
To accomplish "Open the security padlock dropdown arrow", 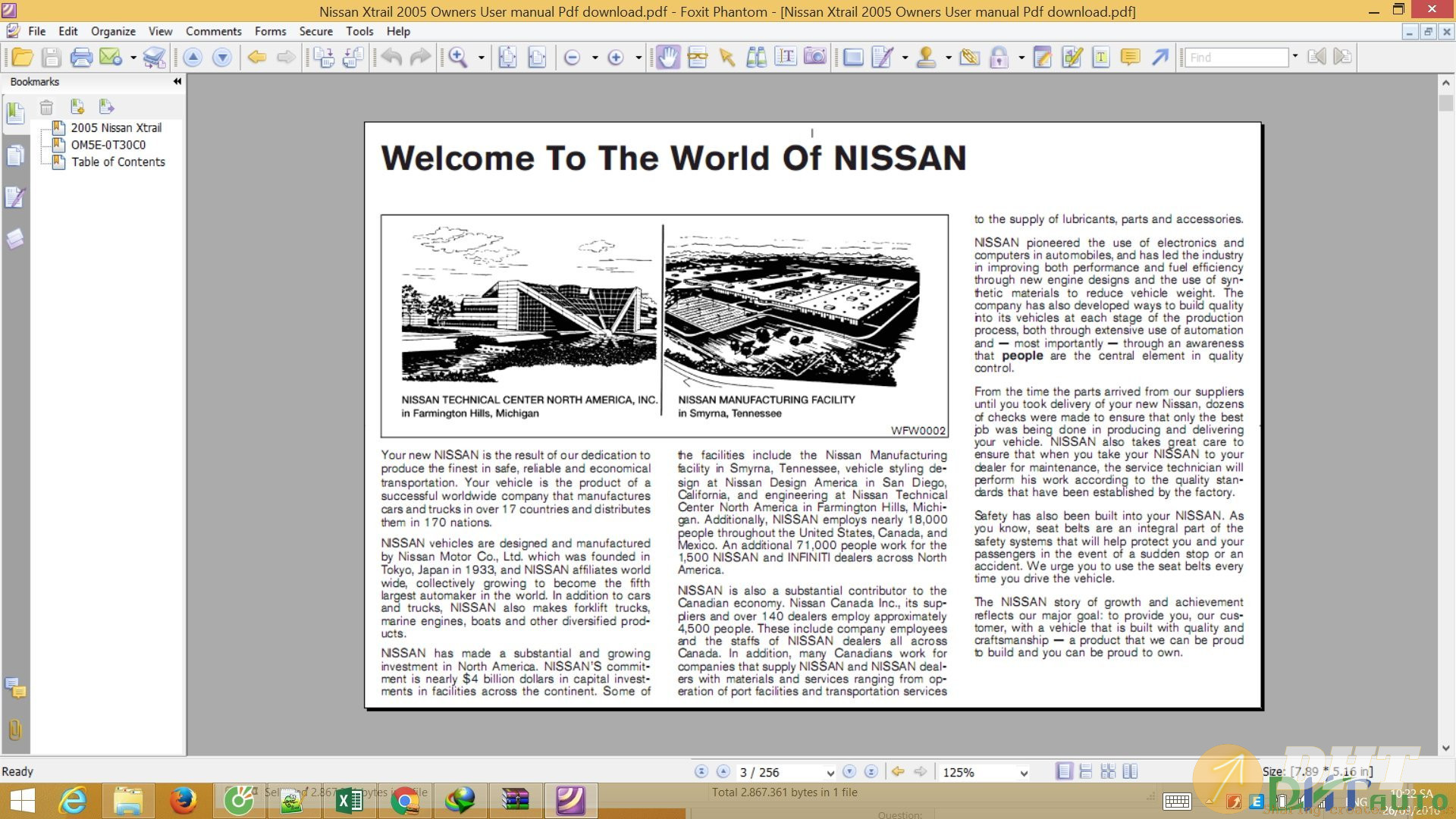I will coord(1021,58).
